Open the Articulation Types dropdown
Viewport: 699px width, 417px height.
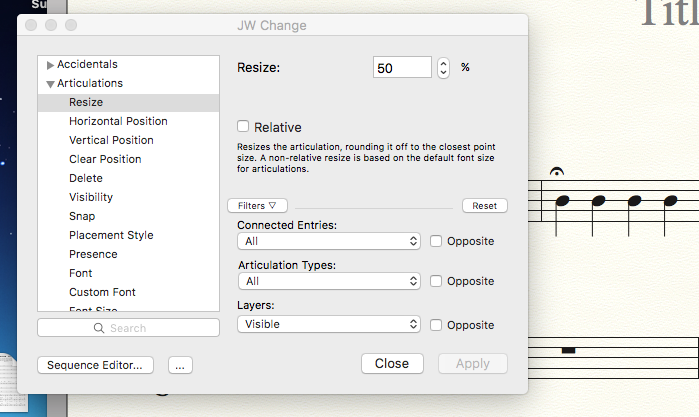point(328,282)
